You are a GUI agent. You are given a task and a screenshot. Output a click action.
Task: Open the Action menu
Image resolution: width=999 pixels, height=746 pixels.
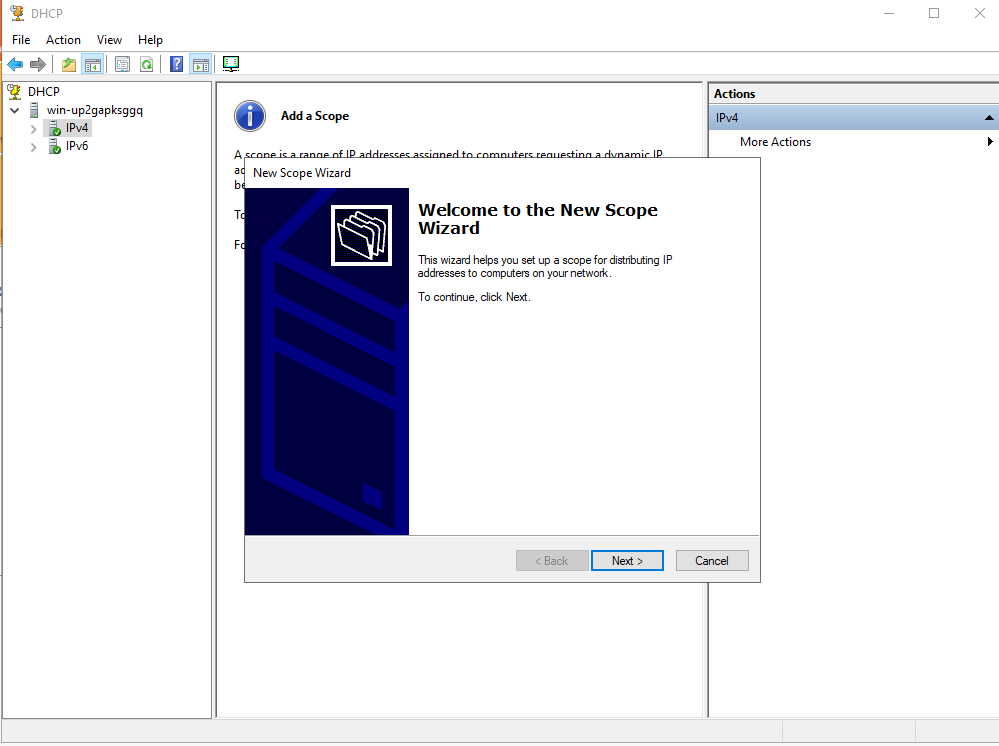pos(63,40)
